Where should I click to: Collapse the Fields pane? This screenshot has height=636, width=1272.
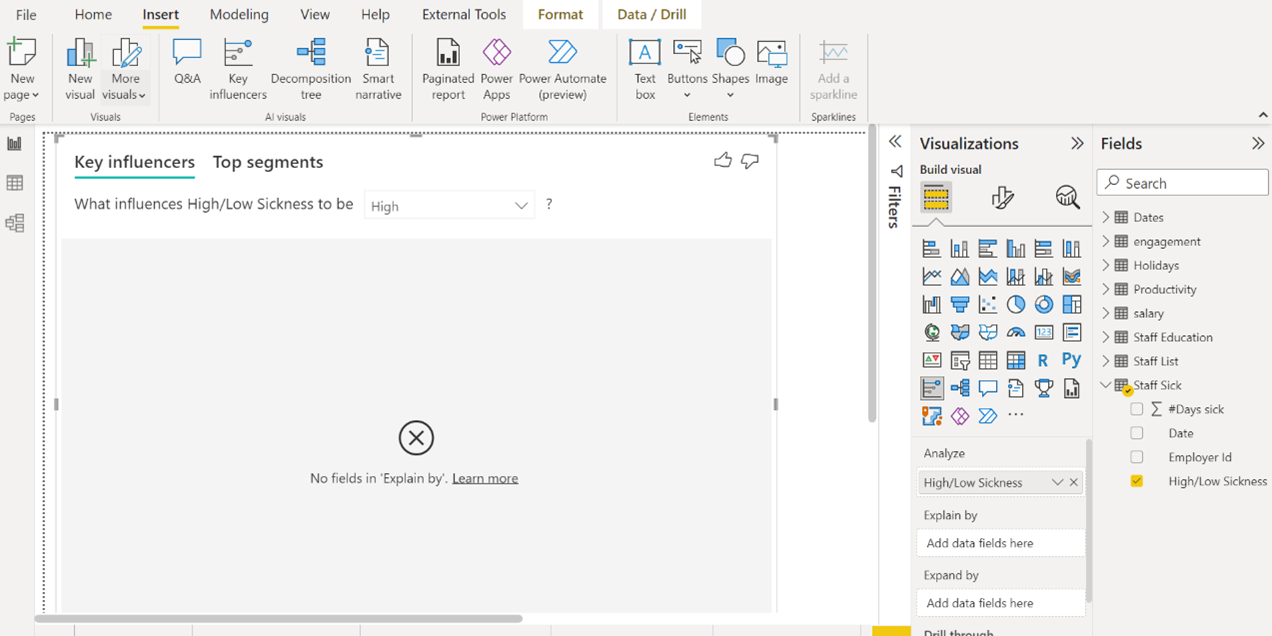pyautogui.click(x=1258, y=143)
